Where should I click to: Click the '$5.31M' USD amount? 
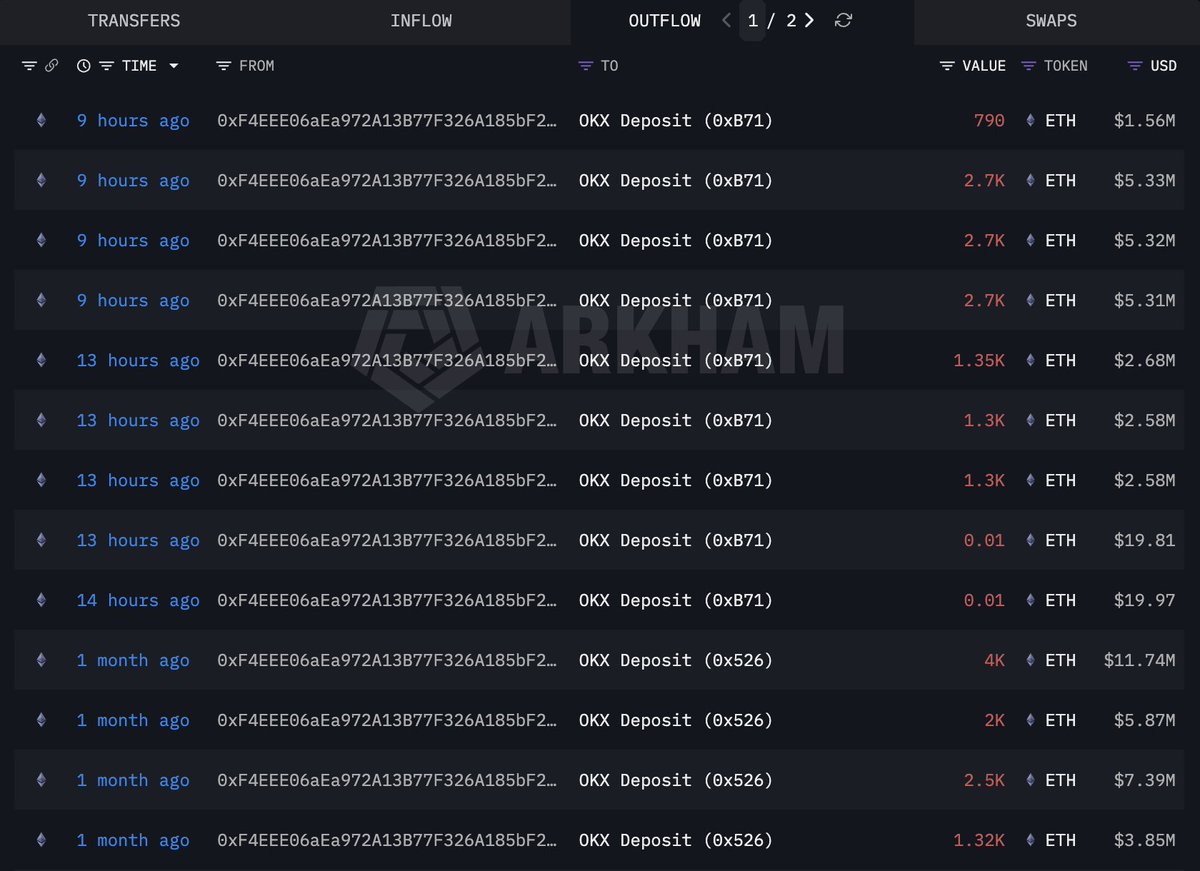(x=1145, y=300)
